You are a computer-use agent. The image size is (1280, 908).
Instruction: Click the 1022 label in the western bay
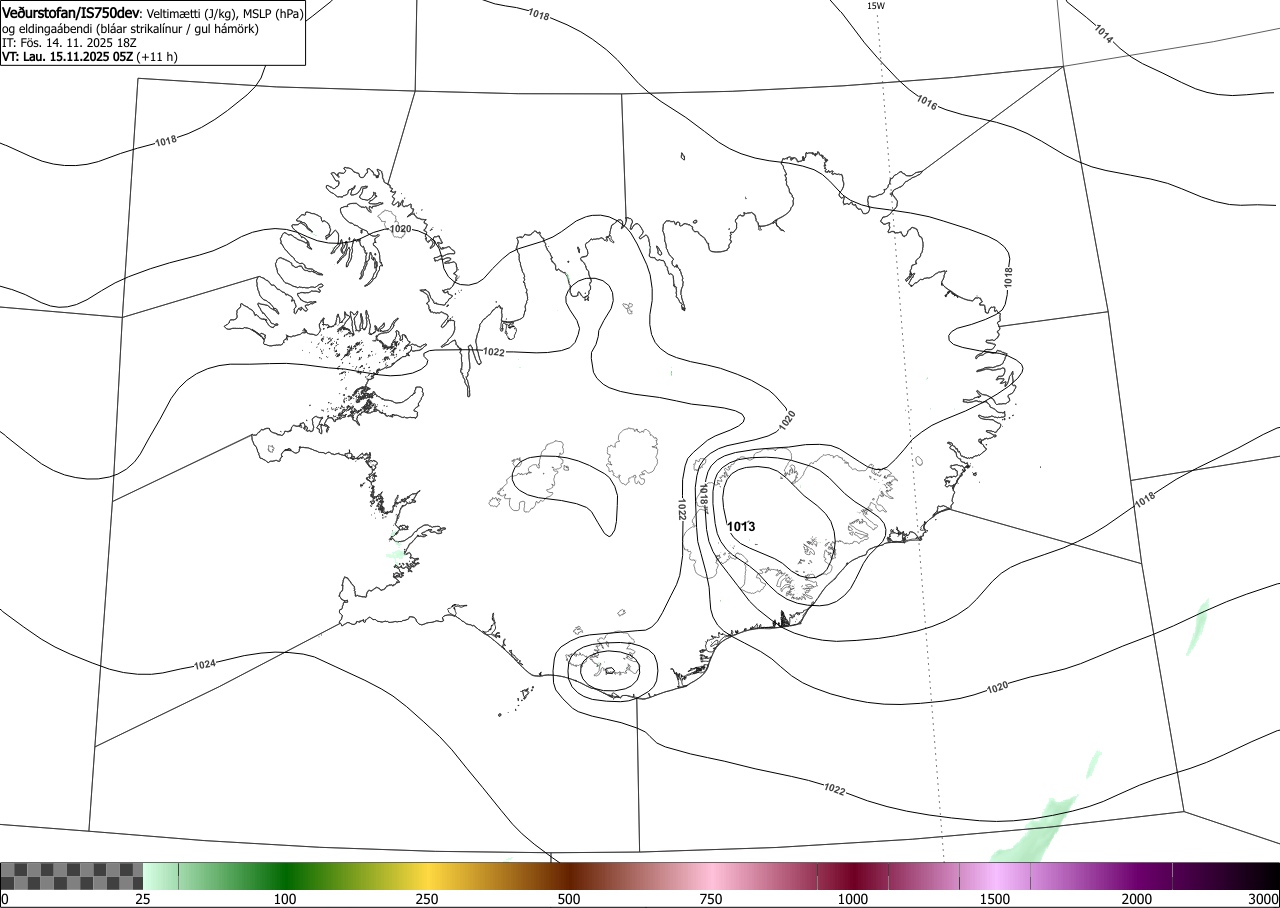point(493,352)
